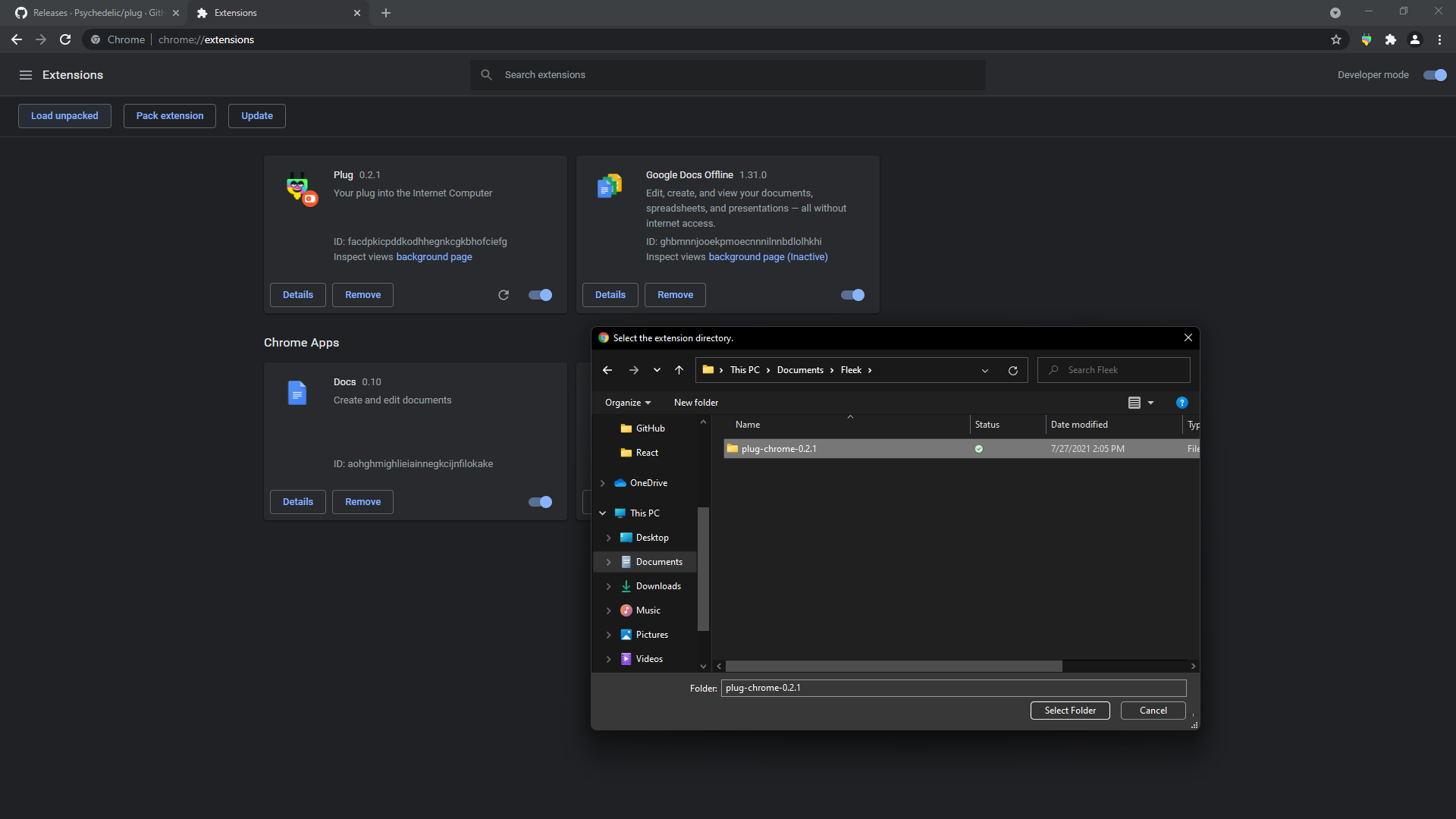Screen dimensions: 1456x819
Task: Disable the Google Docs Offline toggle
Action: (853, 295)
